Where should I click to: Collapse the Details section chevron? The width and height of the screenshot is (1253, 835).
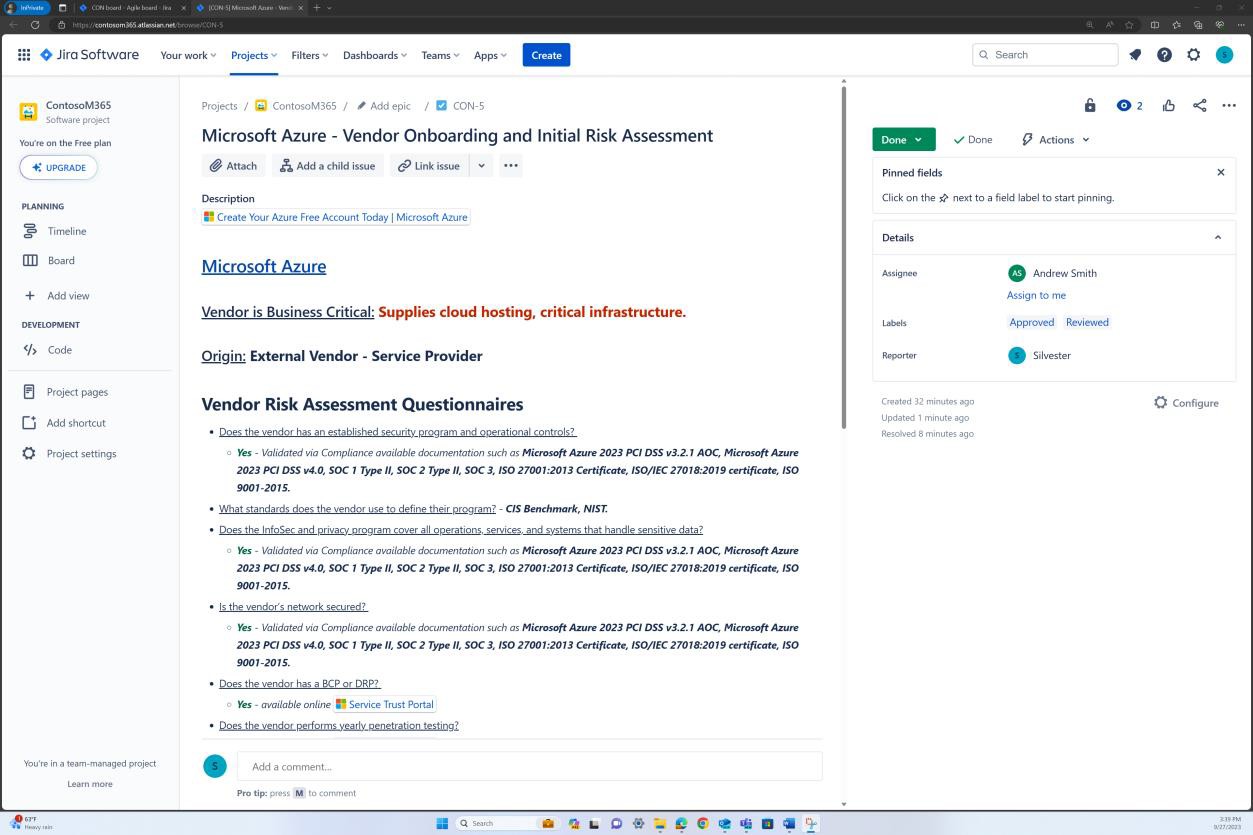[x=1217, y=237]
